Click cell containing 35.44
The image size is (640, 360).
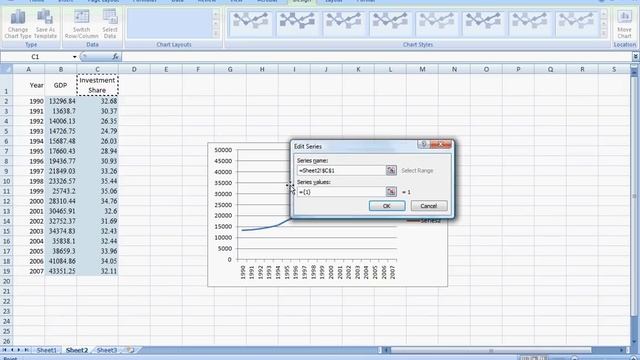97,181
